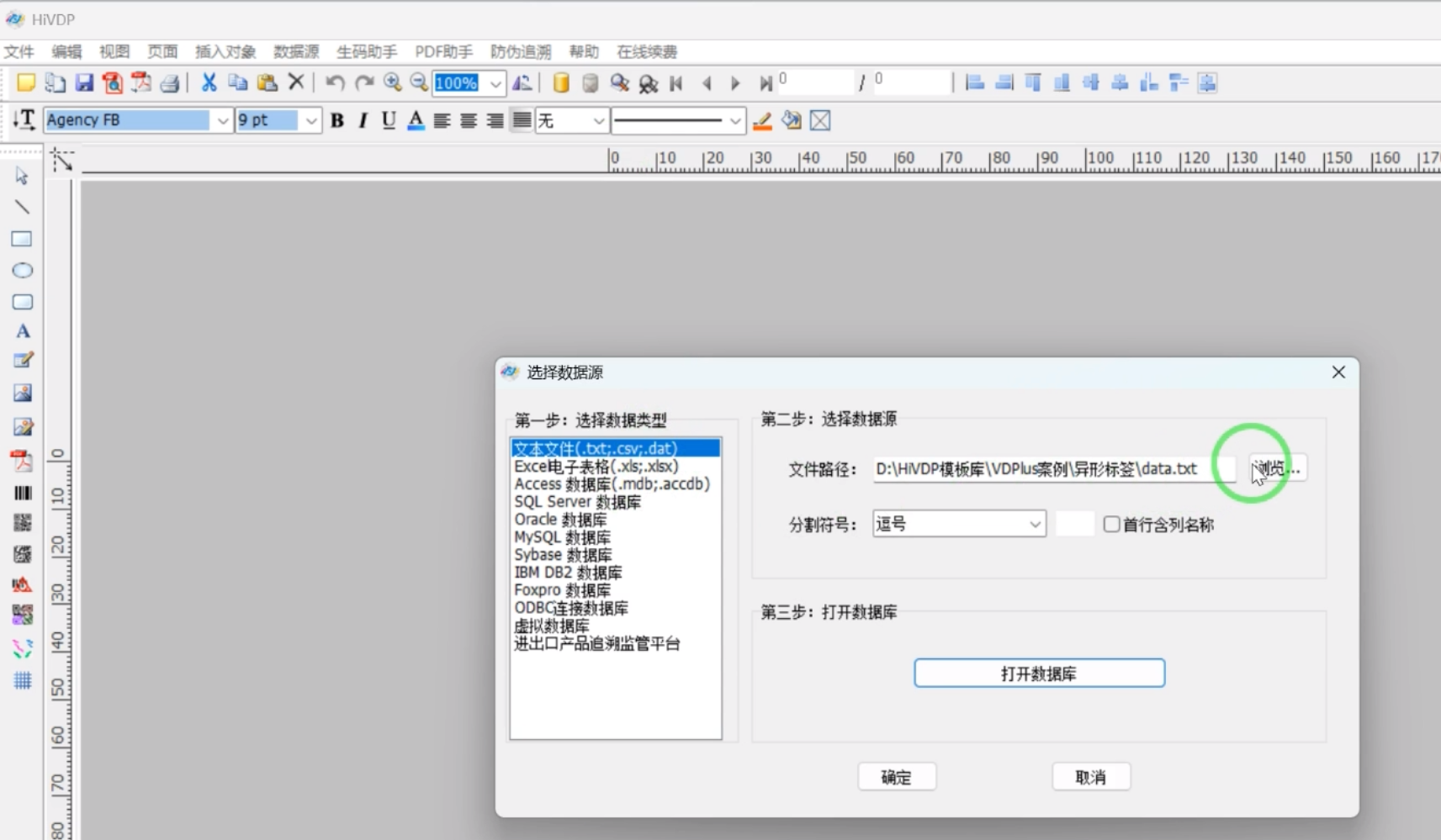Click the Zoom out magnifier icon
Screen dimensions: 1441x840
tap(419, 82)
